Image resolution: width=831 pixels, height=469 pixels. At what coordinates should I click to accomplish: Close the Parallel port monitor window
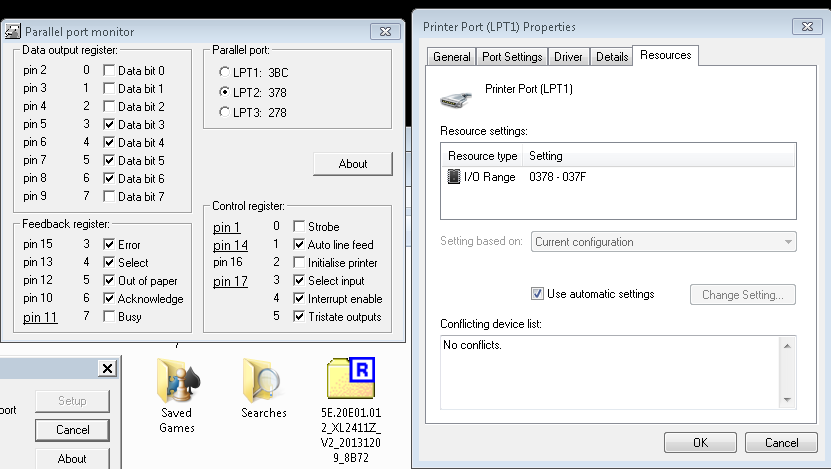tap(383, 32)
